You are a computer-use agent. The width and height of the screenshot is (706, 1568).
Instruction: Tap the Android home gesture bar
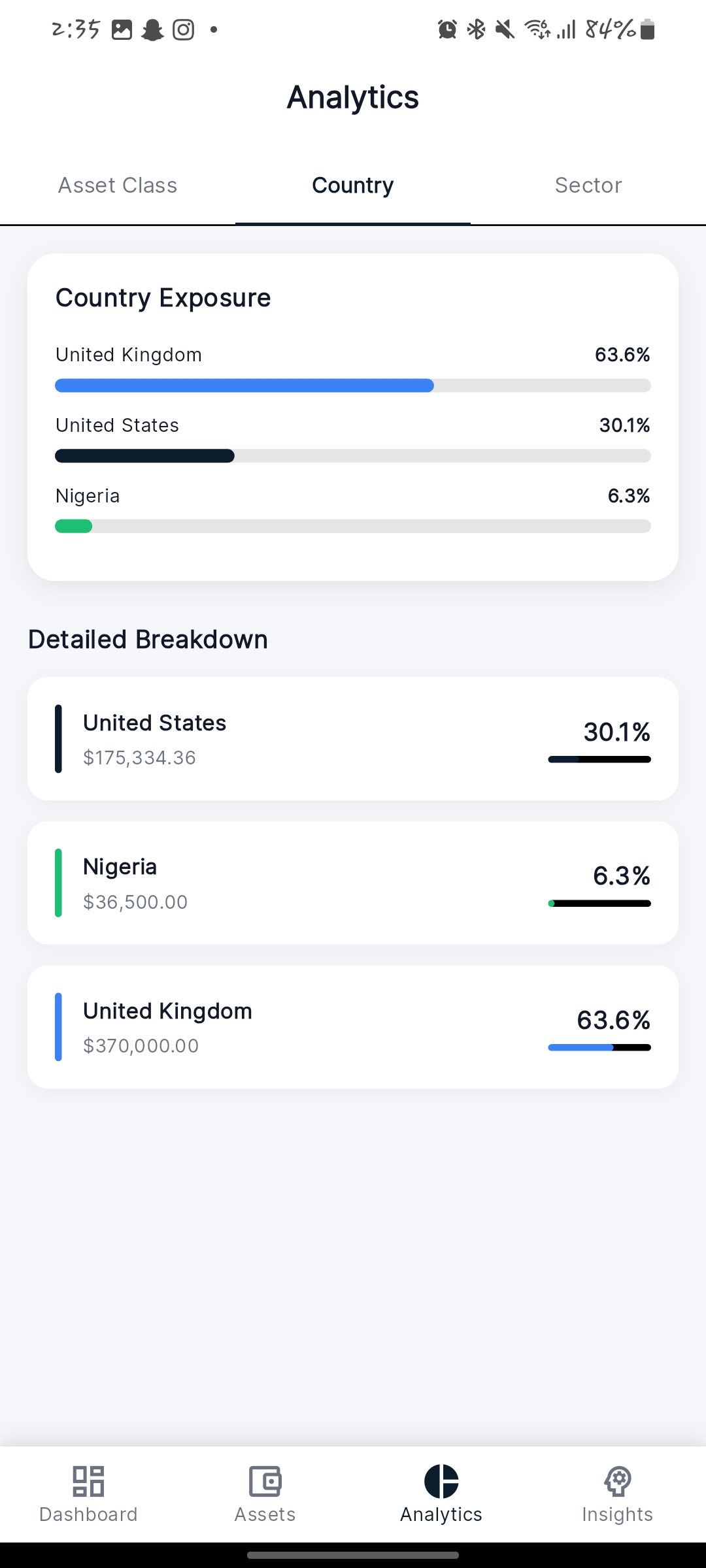[353, 1556]
